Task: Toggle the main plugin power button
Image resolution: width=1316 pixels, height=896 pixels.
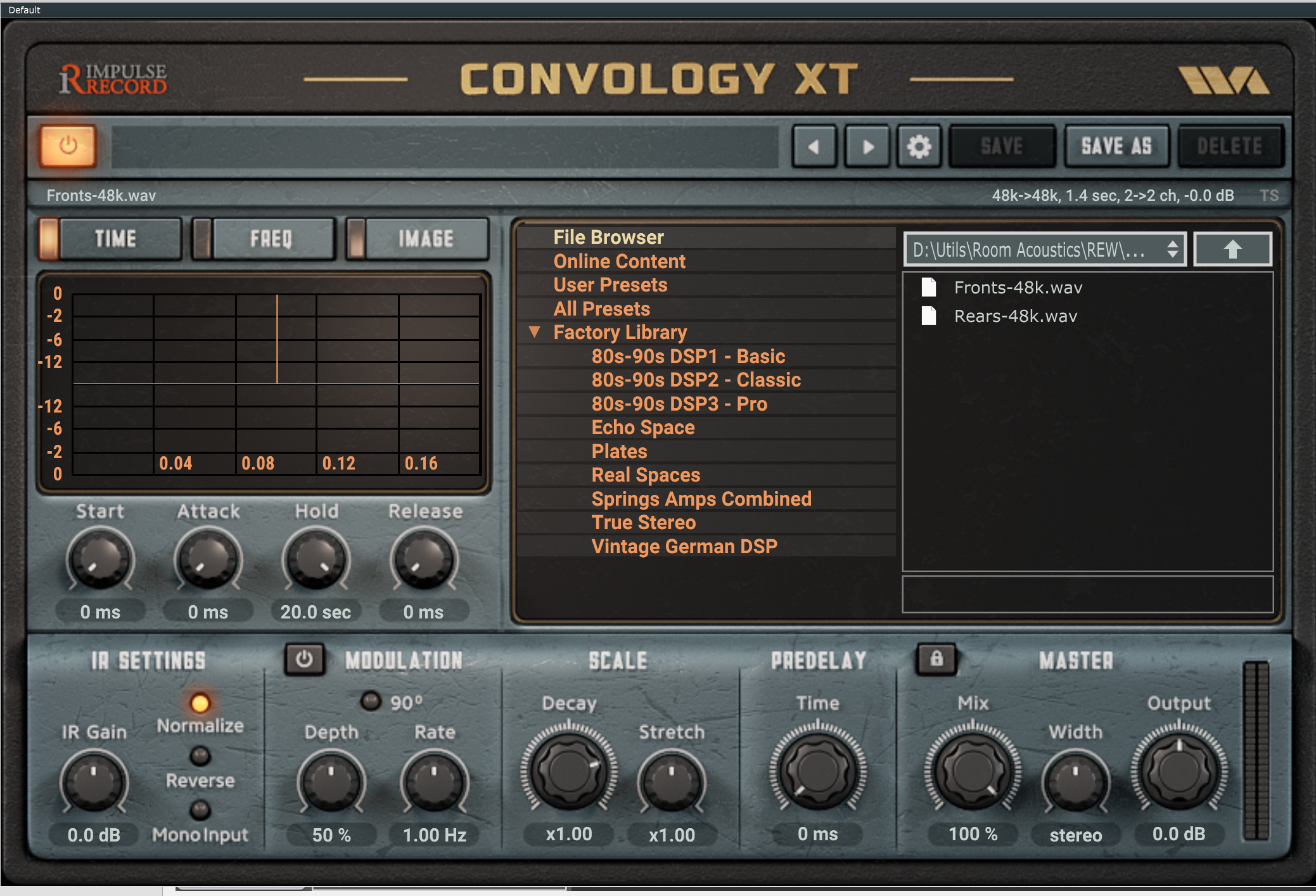Action: pos(68,146)
